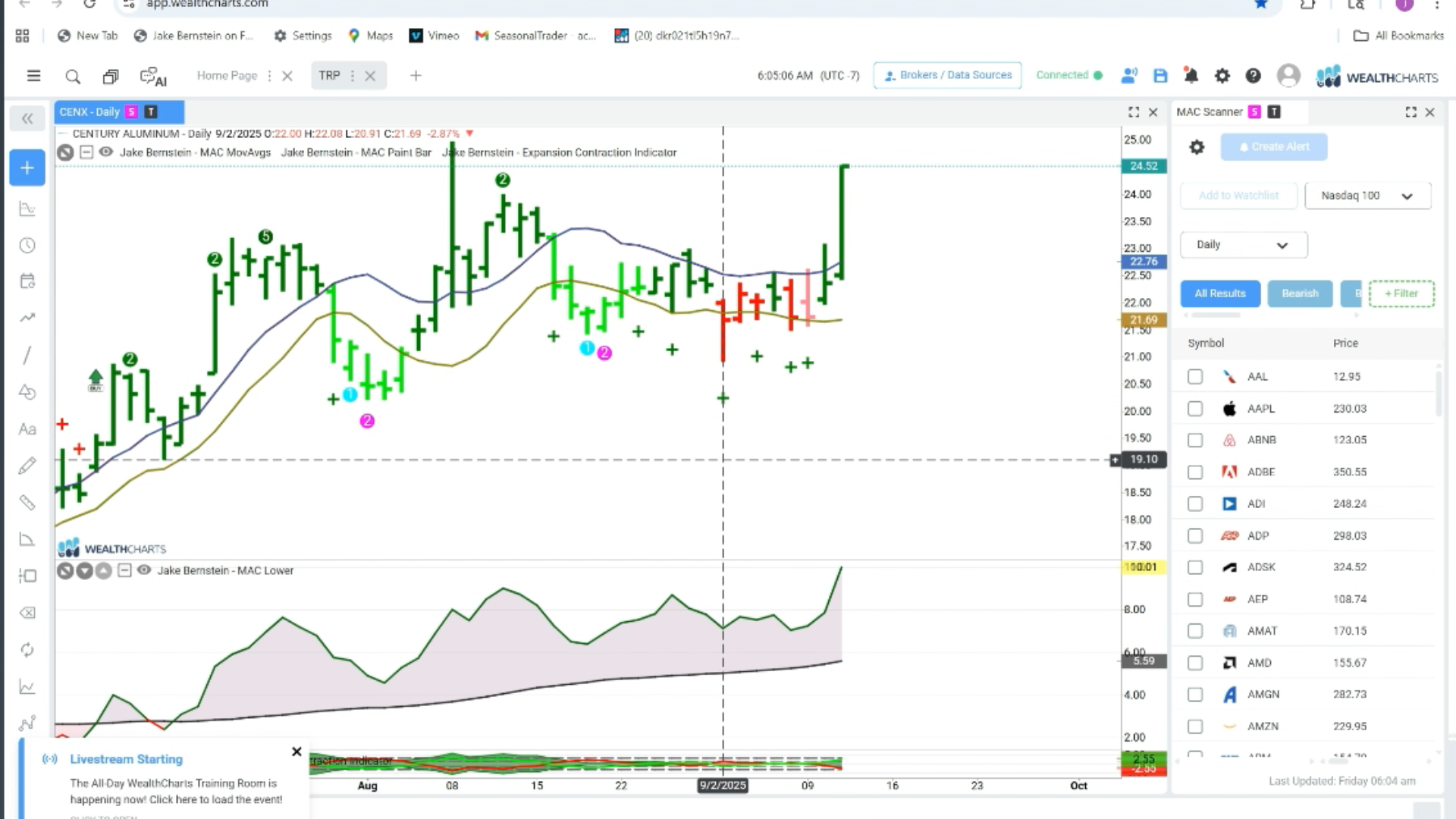Click the community users icon
Viewport: 1456px width, 819px height.
point(1129,76)
